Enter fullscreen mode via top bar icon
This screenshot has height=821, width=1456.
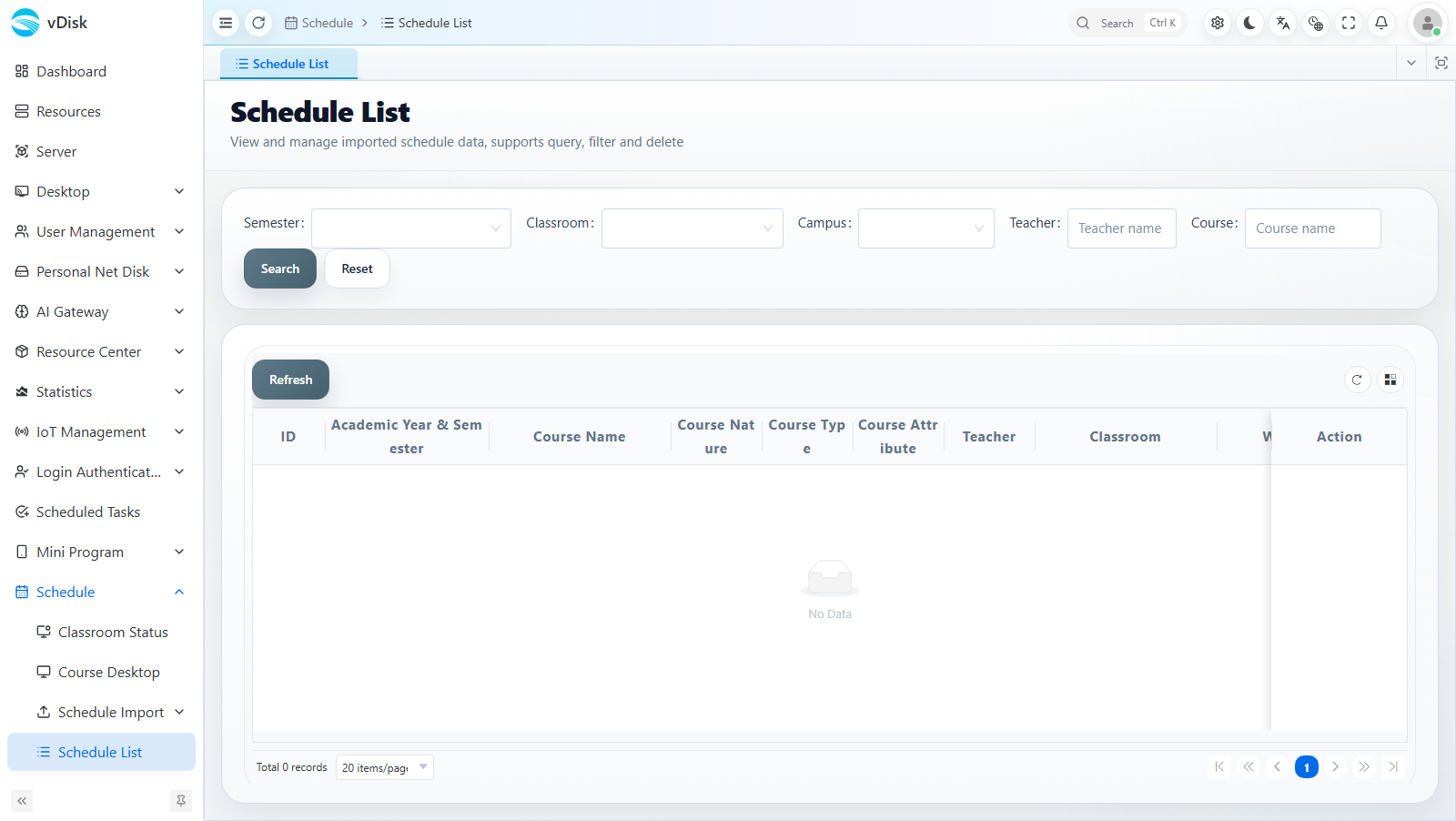click(x=1349, y=23)
